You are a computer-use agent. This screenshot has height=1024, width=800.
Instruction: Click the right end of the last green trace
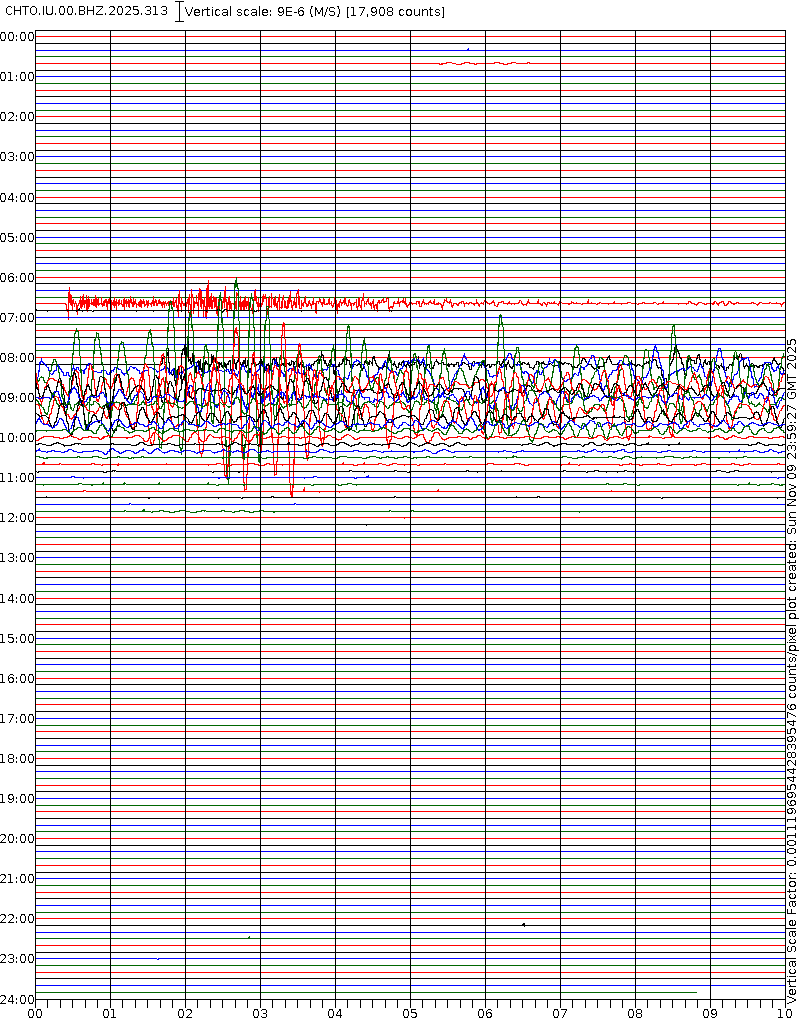click(696, 992)
